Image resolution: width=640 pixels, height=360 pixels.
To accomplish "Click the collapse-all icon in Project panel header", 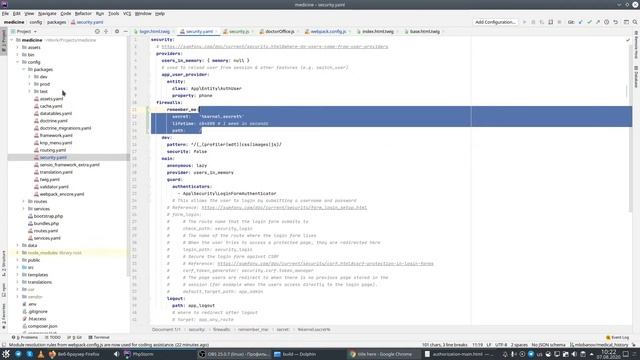I will tap(106, 31).
